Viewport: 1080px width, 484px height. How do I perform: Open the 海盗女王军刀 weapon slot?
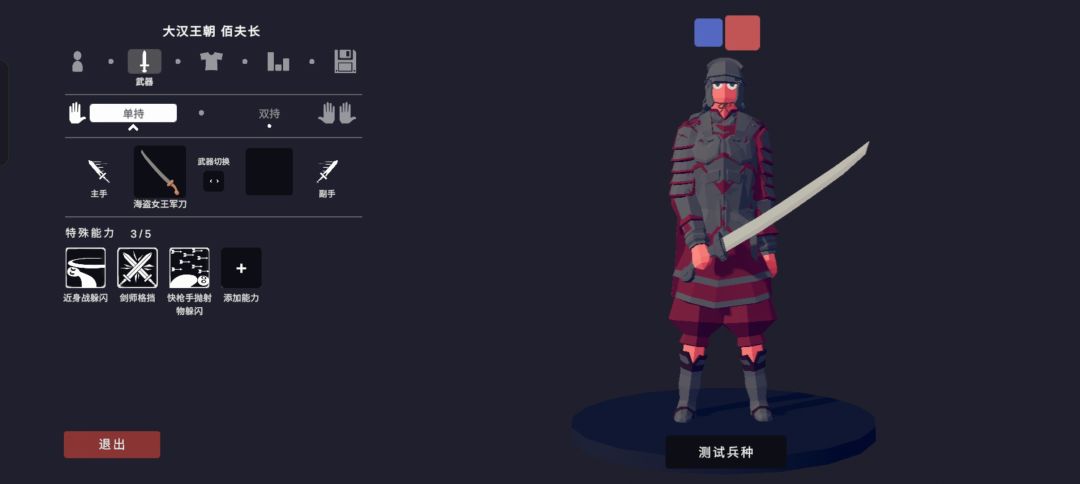(160, 172)
